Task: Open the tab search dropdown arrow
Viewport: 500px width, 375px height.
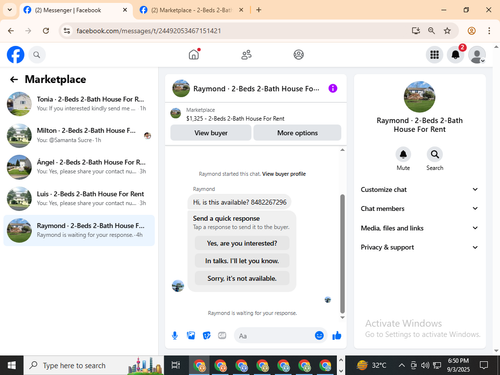Action: click(x=10, y=10)
